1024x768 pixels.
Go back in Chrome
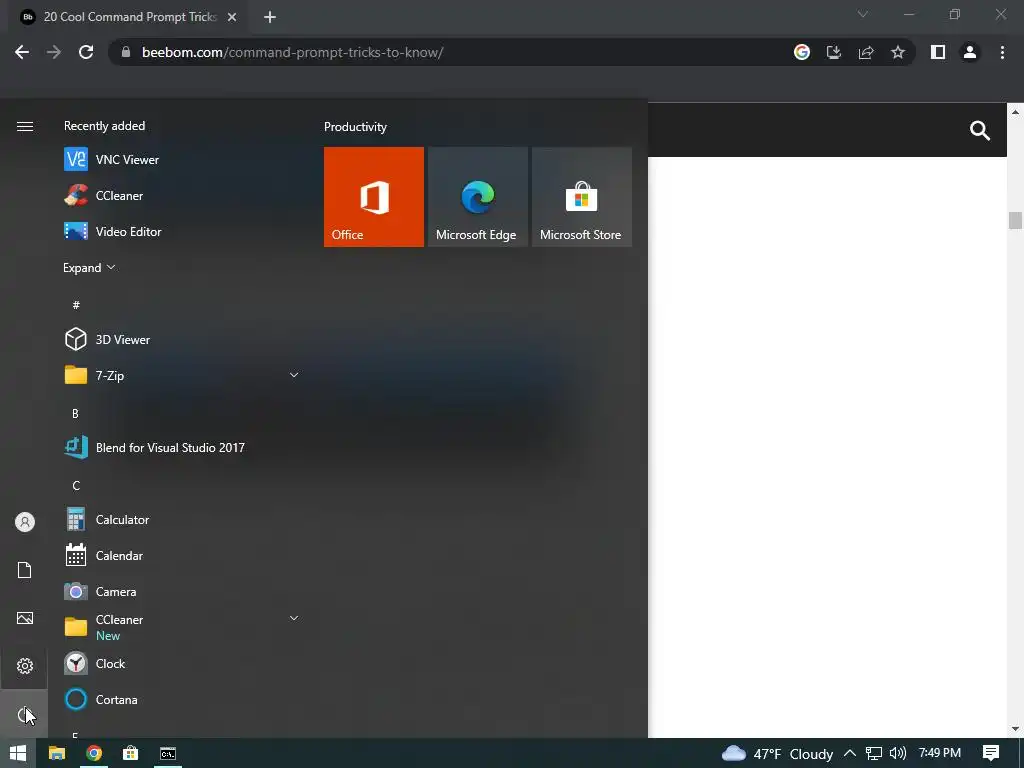point(22,52)
